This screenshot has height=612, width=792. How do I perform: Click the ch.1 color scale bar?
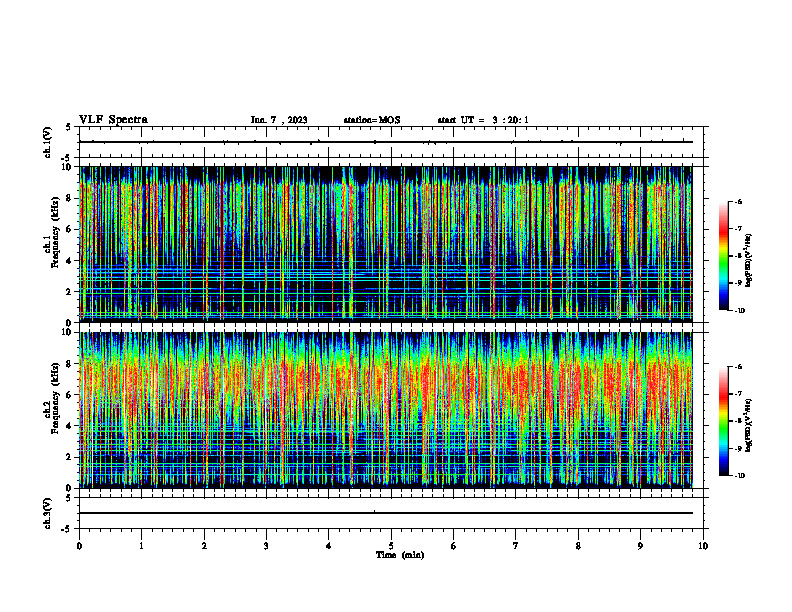click(x=723, y=256)
